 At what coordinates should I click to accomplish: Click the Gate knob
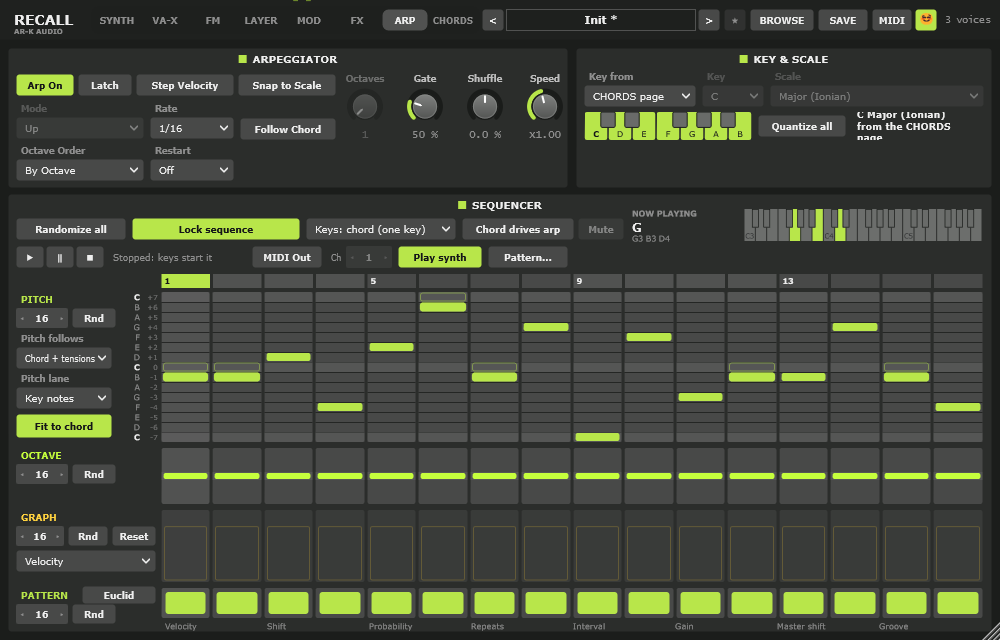[424, 106]
